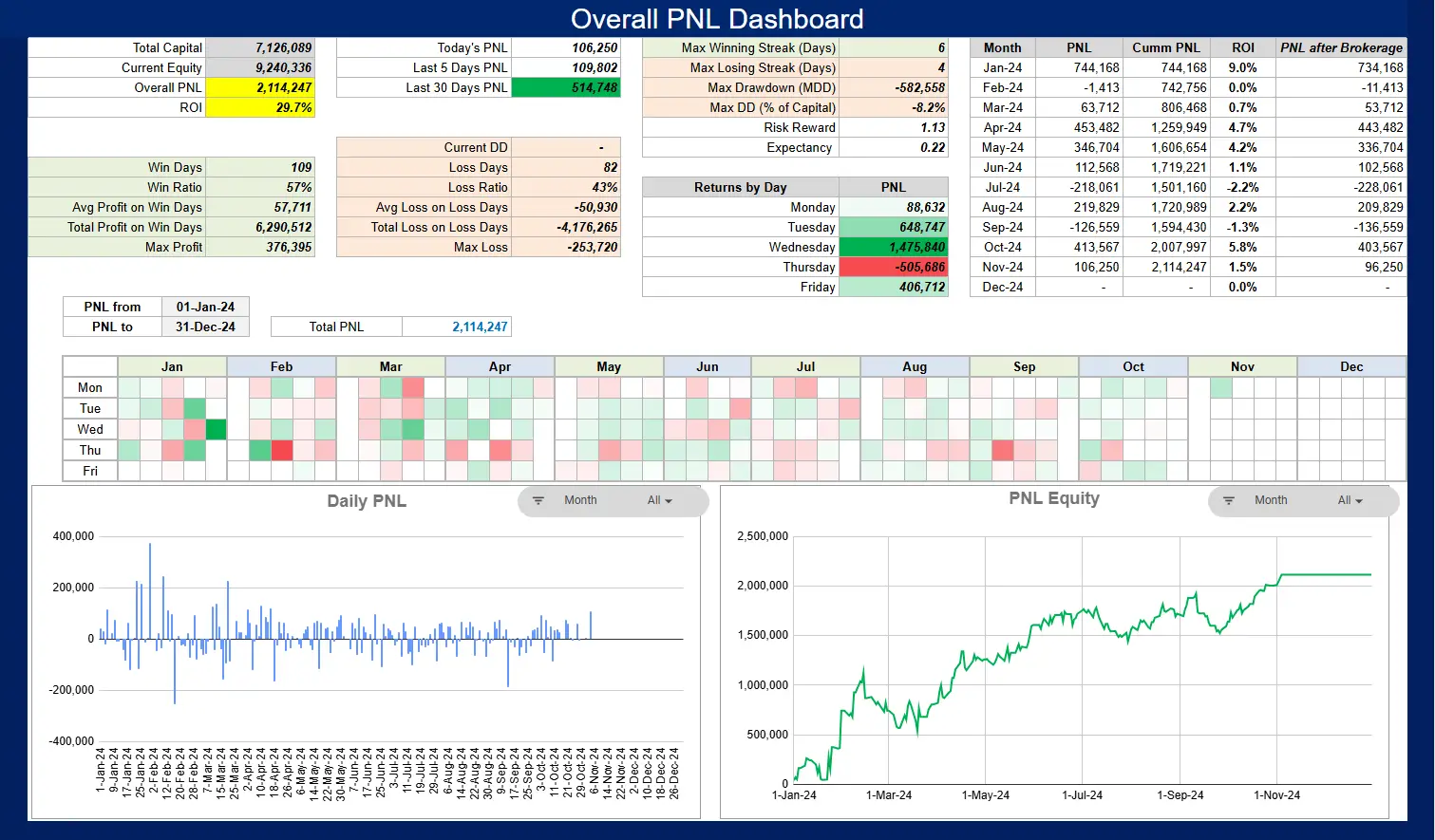Viewport: 1435px width, 840px height.
Task: Click the Win Ratio value 57%
Action: [x=259, y=187]
